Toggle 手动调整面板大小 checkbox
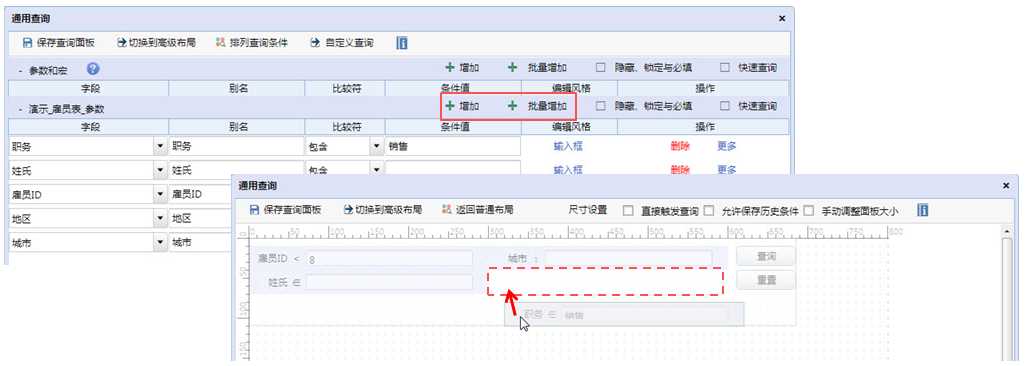This screenshot has height=366, width=1025. pyautogui.click(x=809, y=210)
